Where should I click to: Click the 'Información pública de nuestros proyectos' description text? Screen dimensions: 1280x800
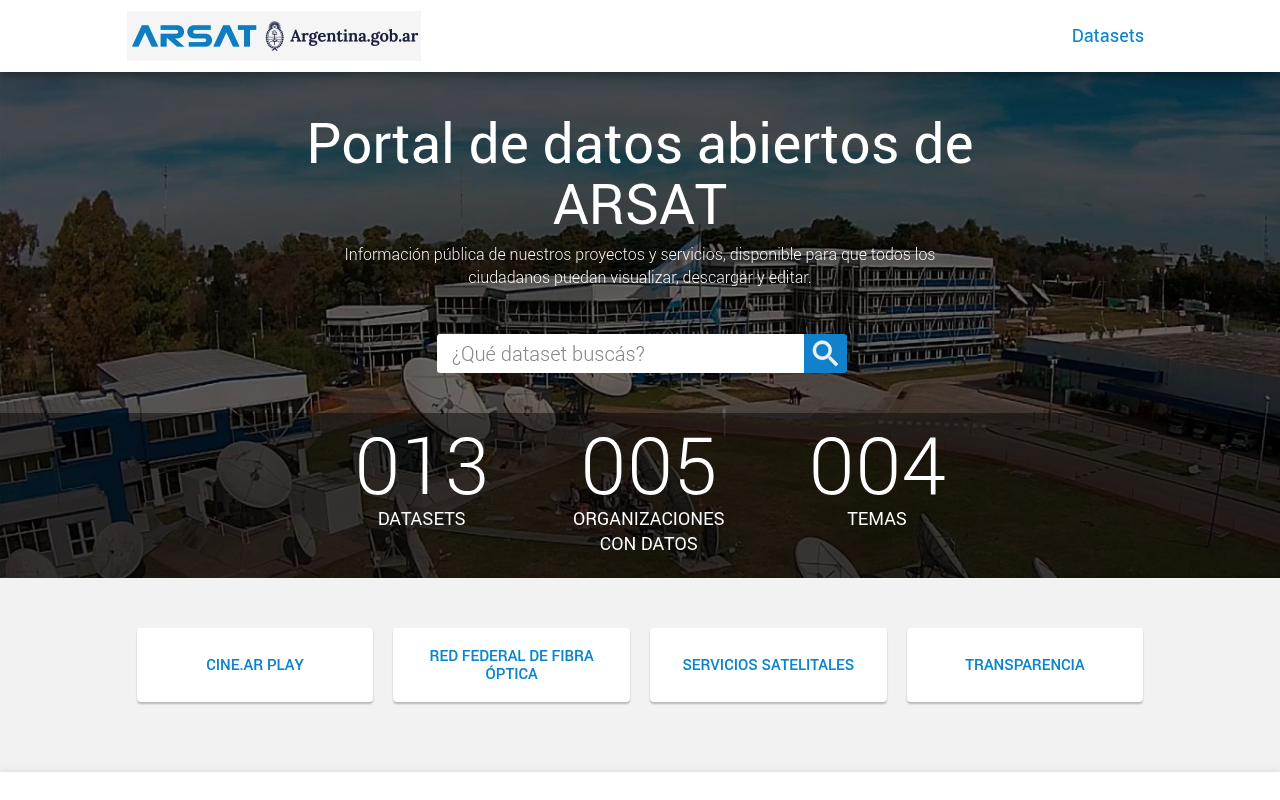point(640,266)
